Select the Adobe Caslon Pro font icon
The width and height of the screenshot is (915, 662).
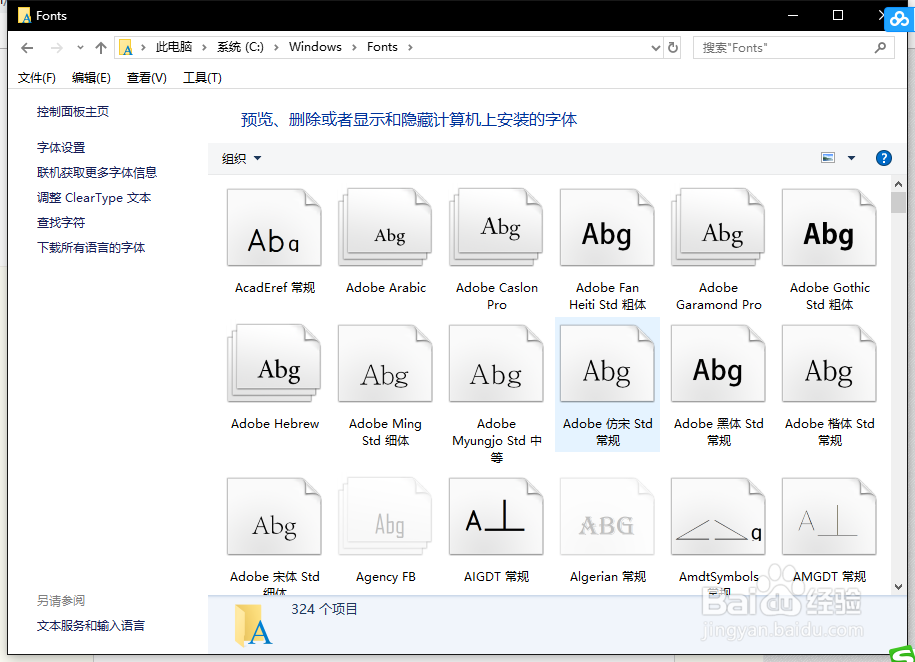click(x=496, y=228)
